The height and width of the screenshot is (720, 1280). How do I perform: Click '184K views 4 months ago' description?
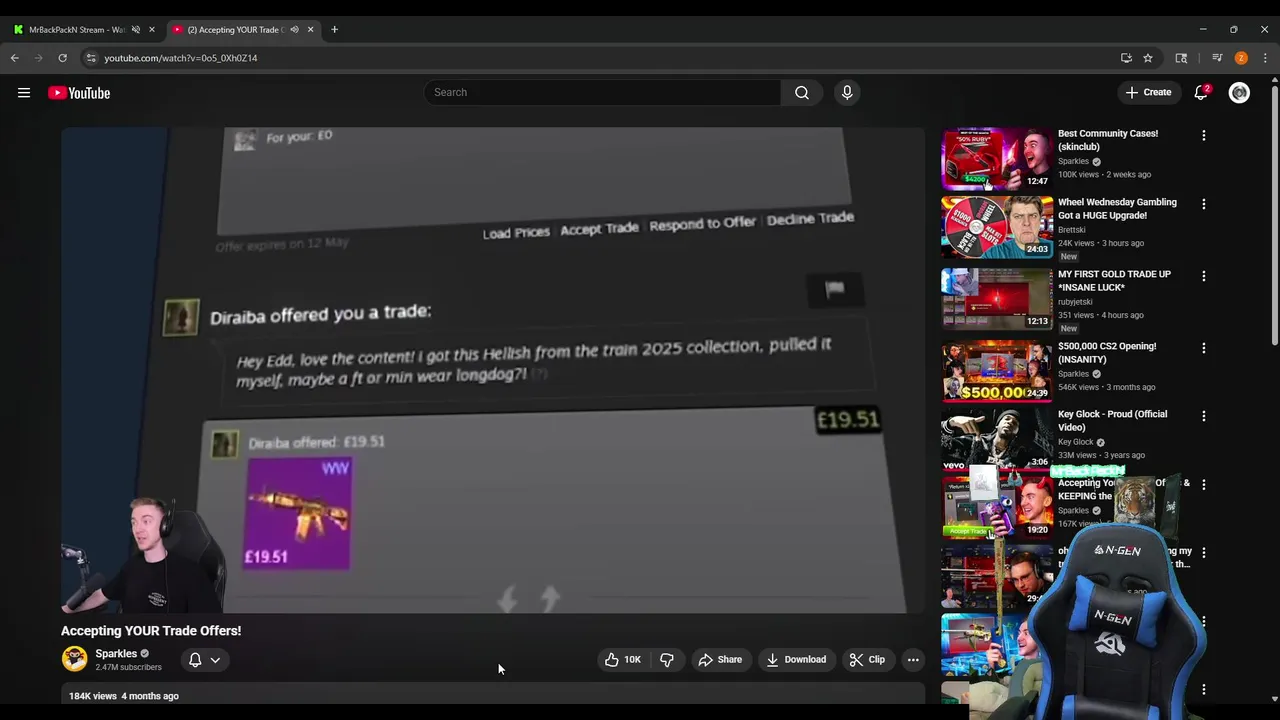click(124, 696)
